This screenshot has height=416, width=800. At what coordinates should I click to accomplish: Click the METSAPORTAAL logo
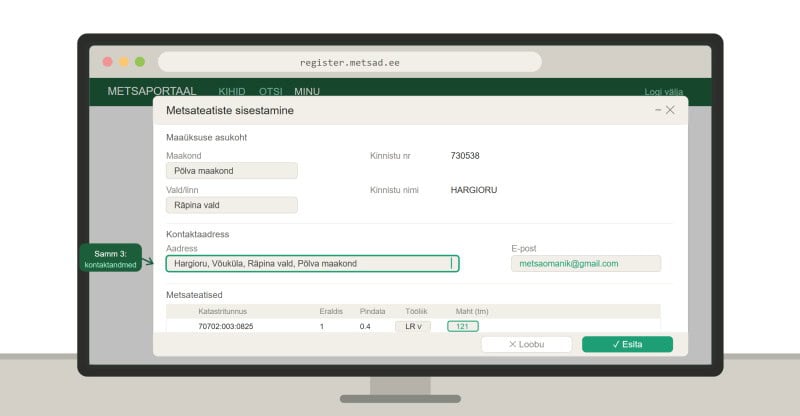pos(152,91)
